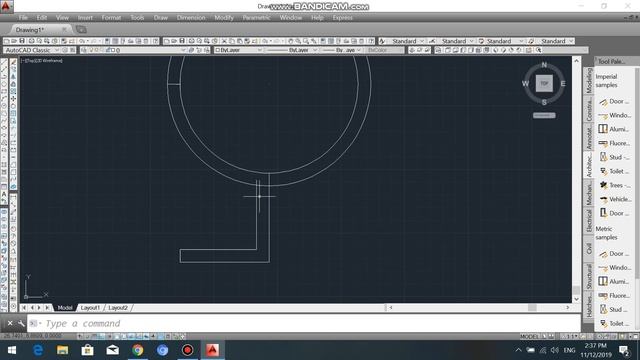Open the lineweight ByLayer dropdown
Viewport: 640px width, 360px height.
coord(342,50)
